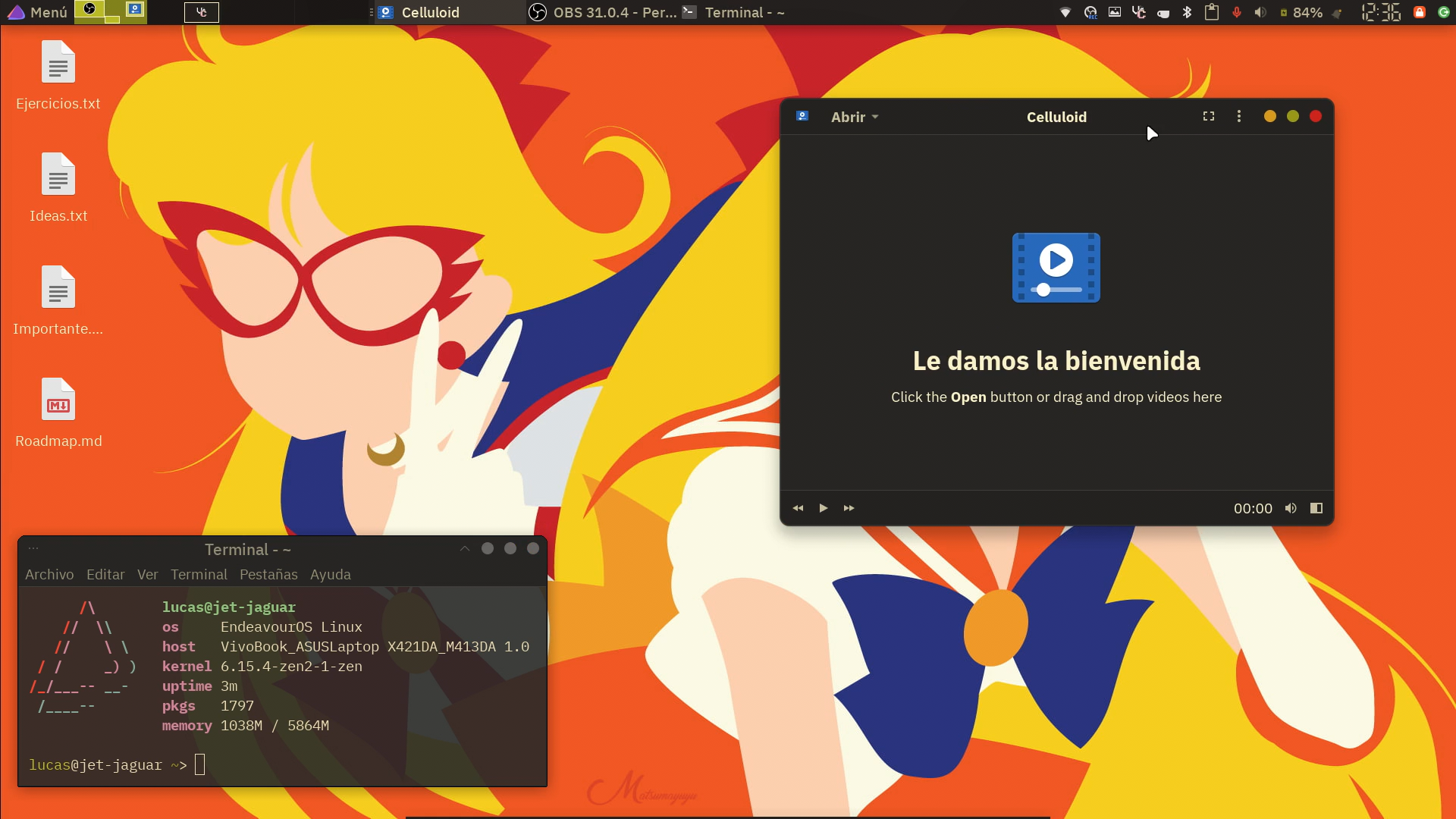The width and height of the screenshot is (1456, 819).
Task: Click the rewind button in Celluloid
Action: click(798, 508)
